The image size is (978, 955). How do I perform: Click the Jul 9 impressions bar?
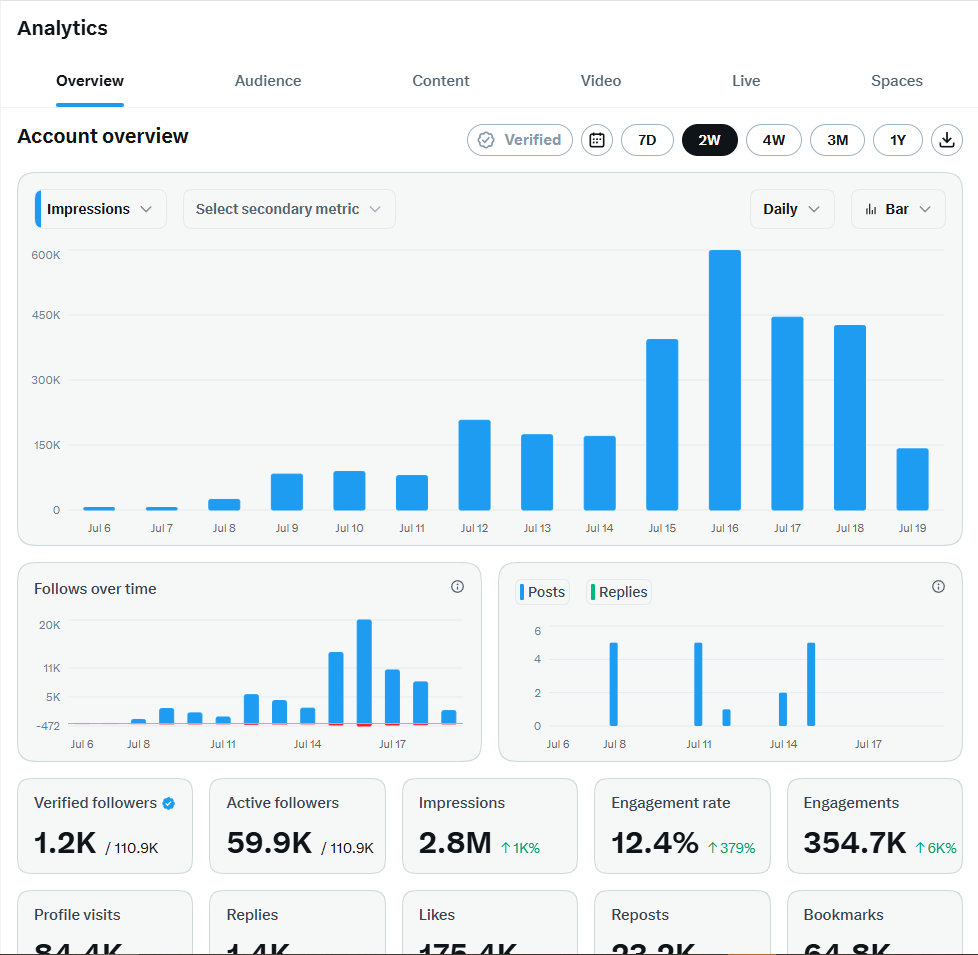click(x=287, y=492)
